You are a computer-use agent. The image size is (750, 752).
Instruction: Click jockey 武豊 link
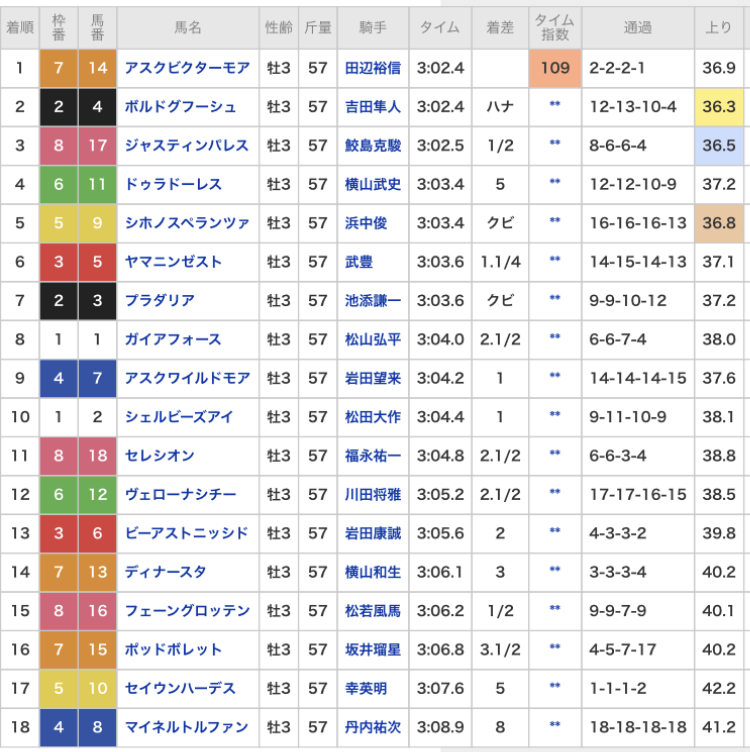coord(357,262)
